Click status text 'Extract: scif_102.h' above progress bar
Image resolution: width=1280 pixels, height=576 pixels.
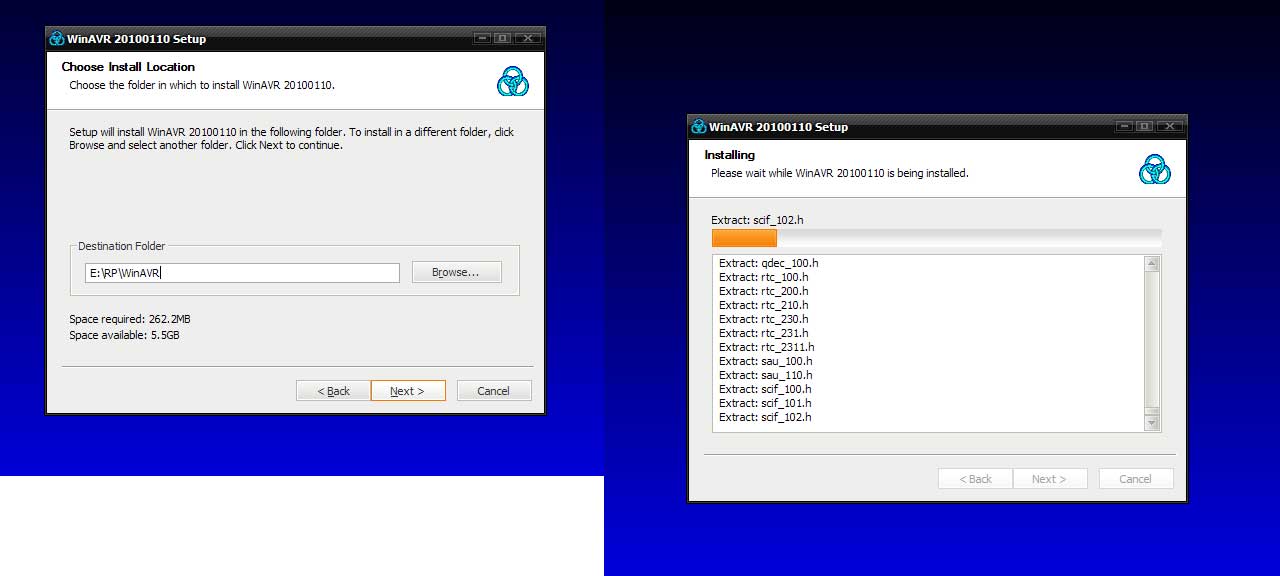click(x=757, y=220)
